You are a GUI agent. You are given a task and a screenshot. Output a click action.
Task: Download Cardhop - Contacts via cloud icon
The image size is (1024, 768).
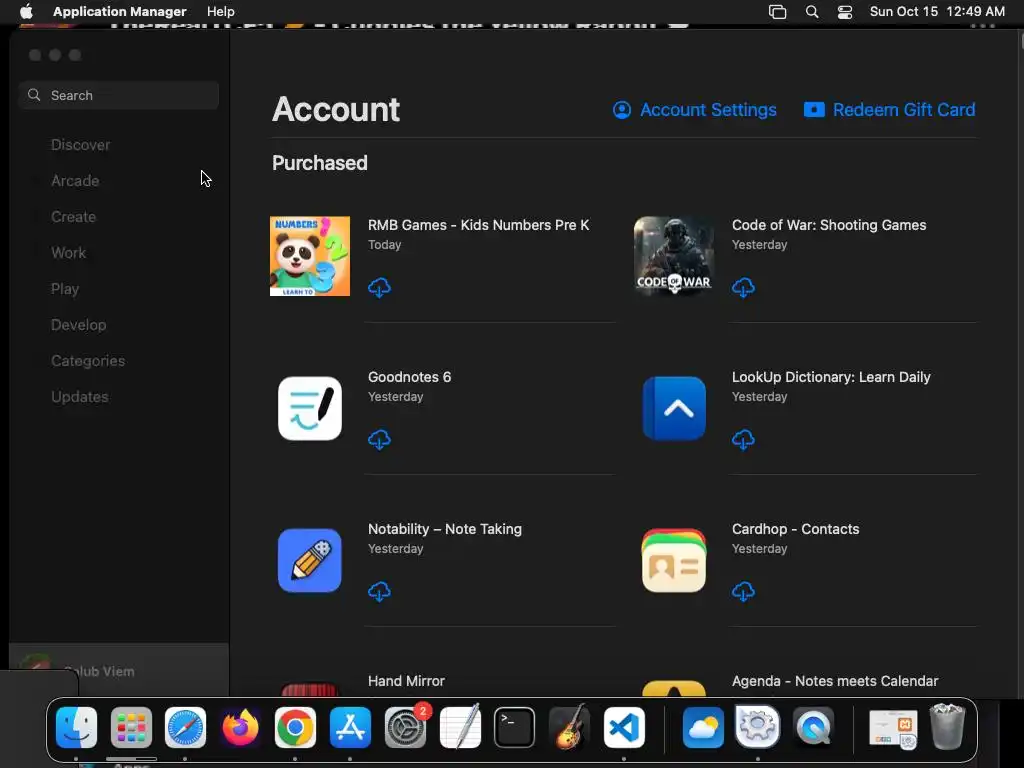(x=743, y=592)
